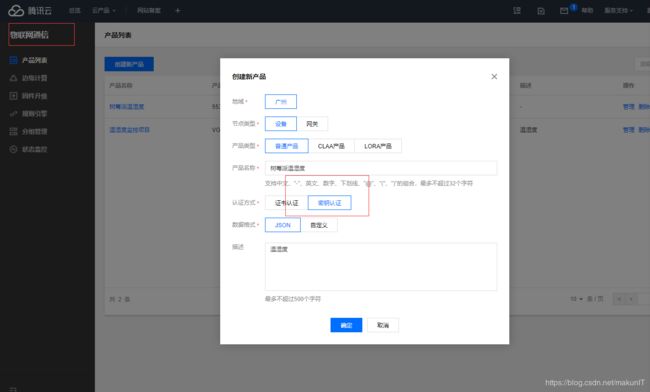This screenshot has width=650, height=392.
Task: Select 密钥认证 authentication method
Action: (x=330, y=203)
